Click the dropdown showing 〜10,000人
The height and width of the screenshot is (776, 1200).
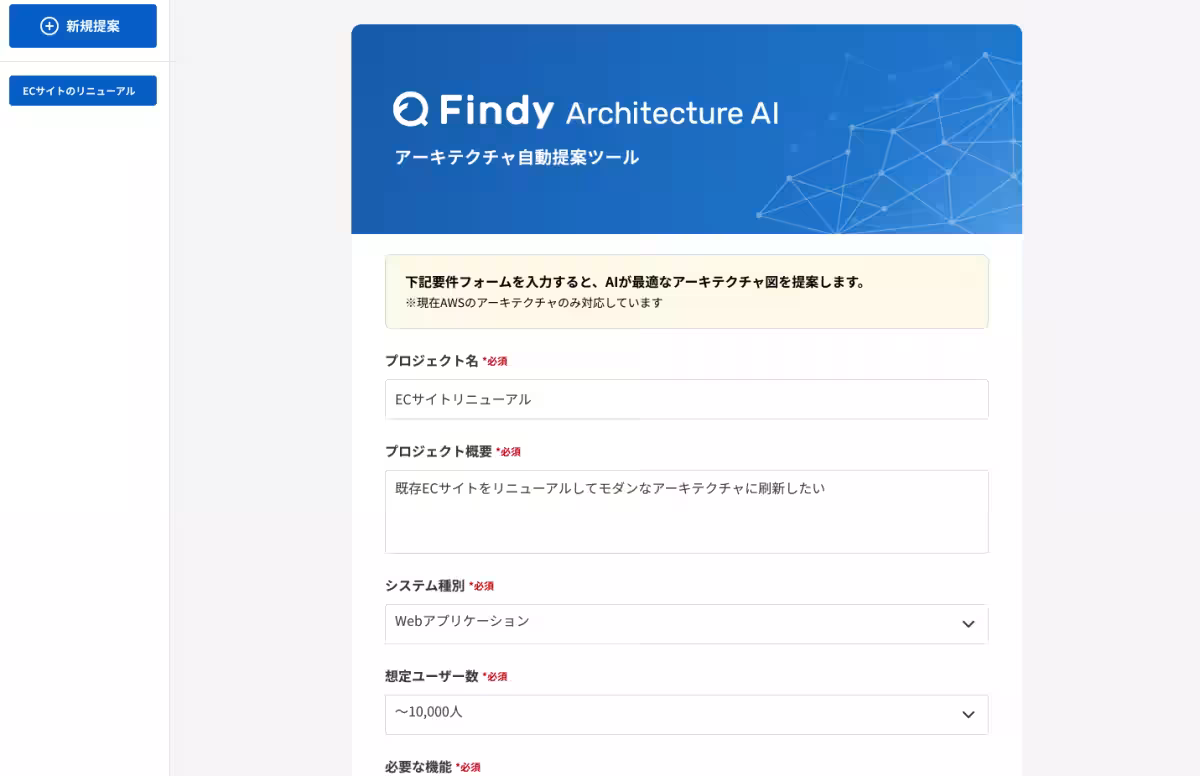tap(686, 714)
